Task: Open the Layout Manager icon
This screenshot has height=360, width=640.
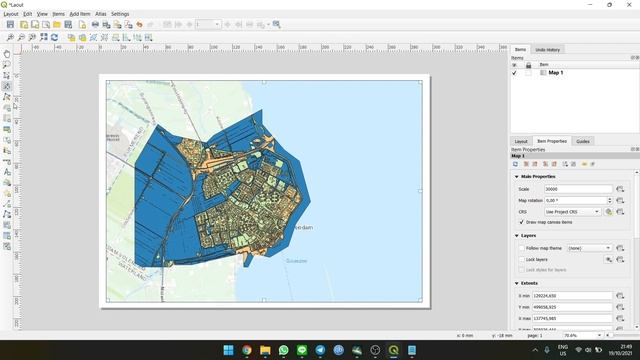Action: (x=46, y=24)
